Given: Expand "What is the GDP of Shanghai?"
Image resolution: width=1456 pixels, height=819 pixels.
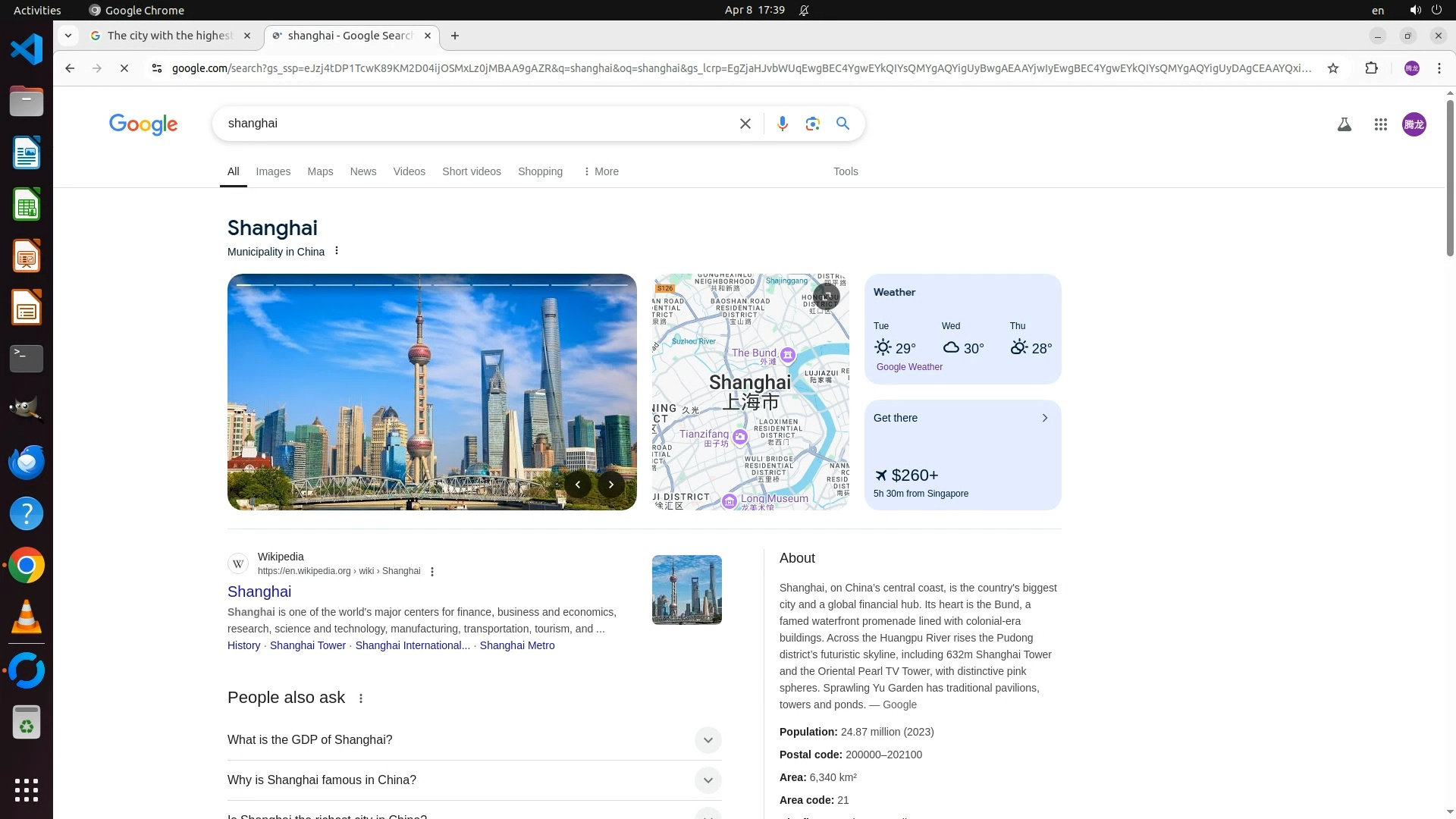Looking at the screenshot, I should 707,740.
